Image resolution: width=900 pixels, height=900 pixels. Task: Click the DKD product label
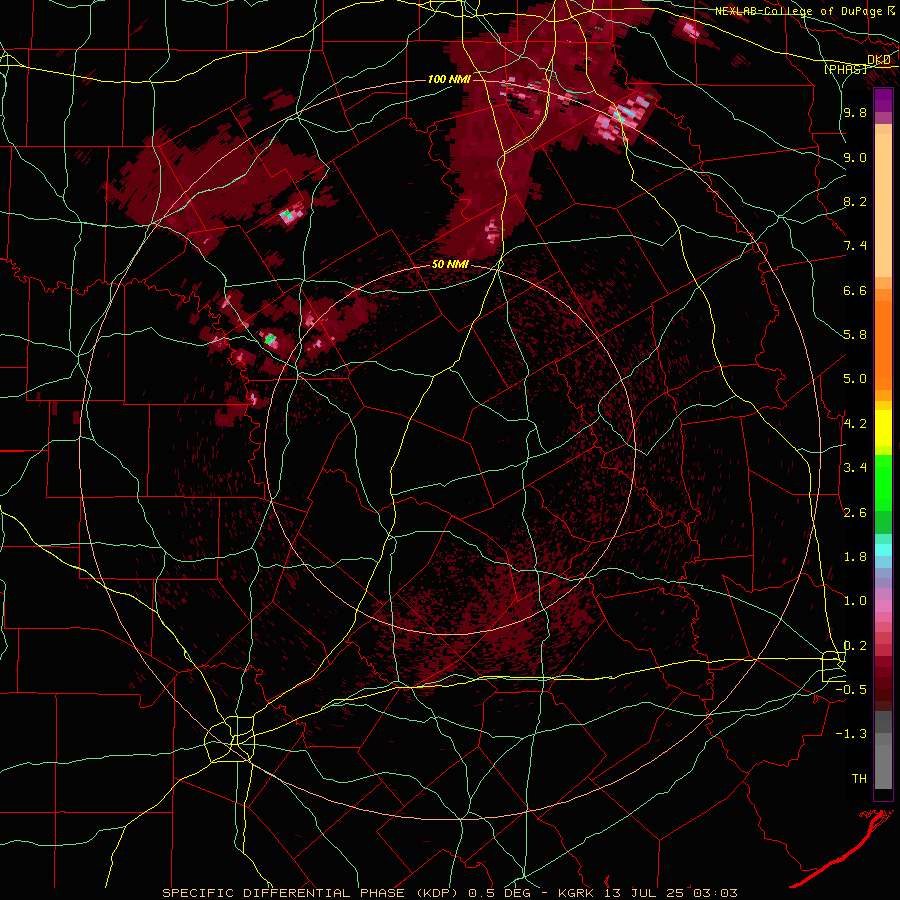tap(879, 60)
